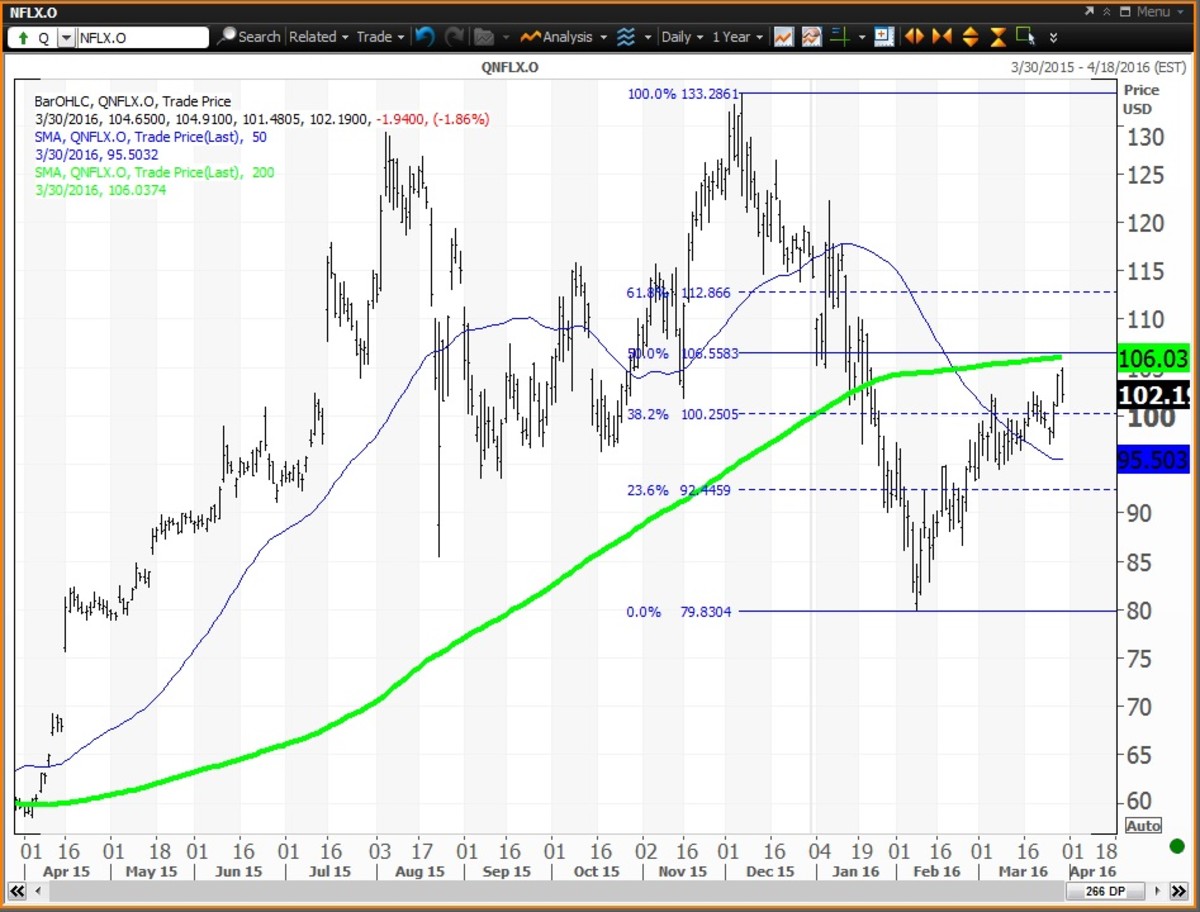Screen dimensions: 1200x912
Task: Click the horizontal expand orange arrows icon
Action: [x=914, y=37]
